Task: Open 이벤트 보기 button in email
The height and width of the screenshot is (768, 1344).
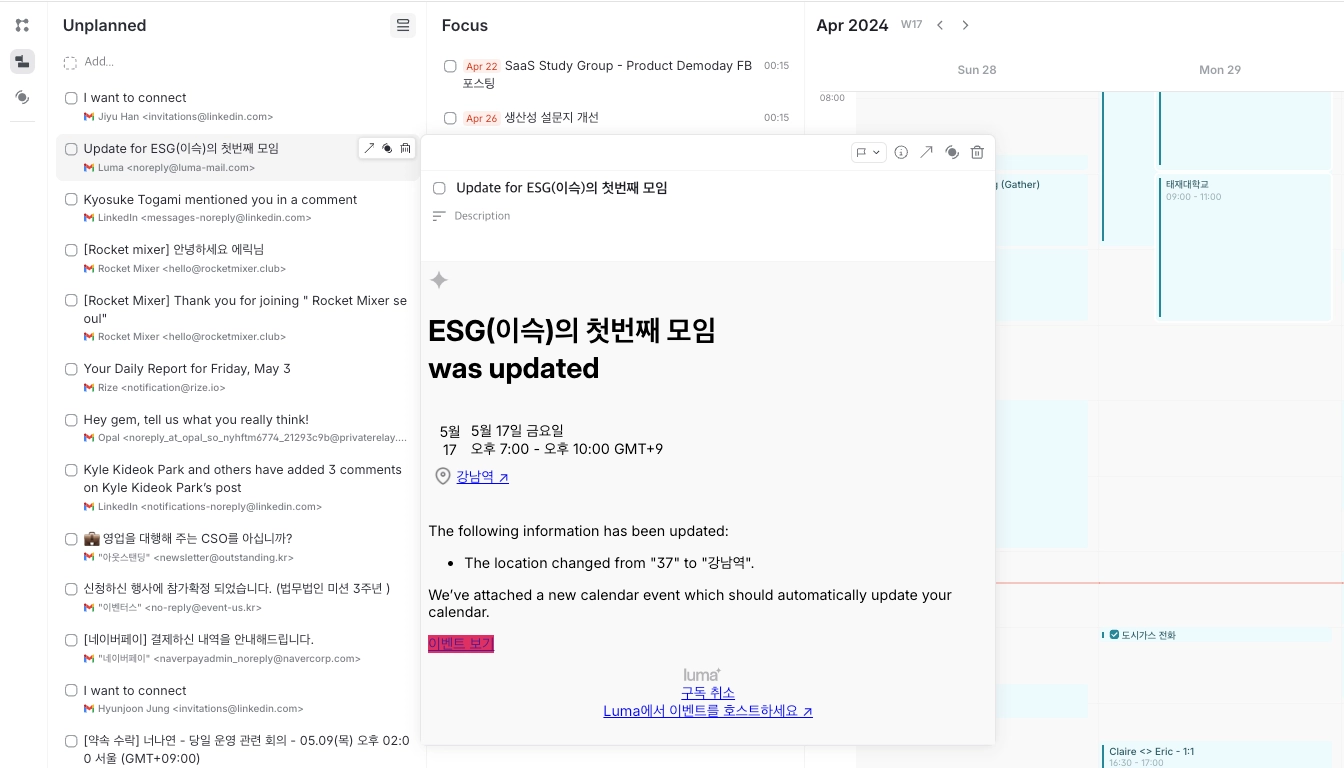Action: tap(461, 643)
